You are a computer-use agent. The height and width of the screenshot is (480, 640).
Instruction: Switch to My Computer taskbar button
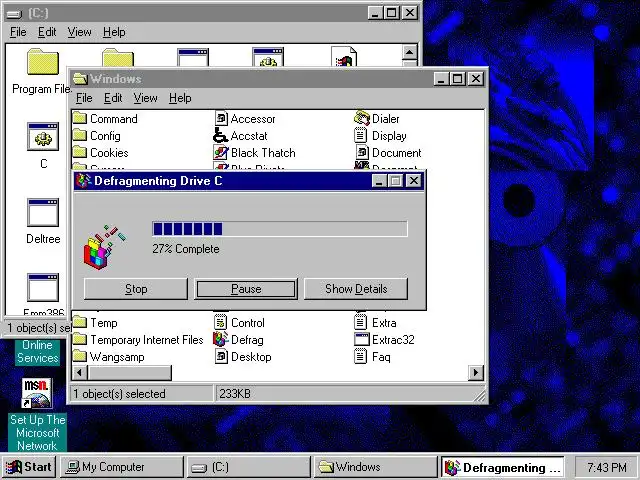[122, 467]
